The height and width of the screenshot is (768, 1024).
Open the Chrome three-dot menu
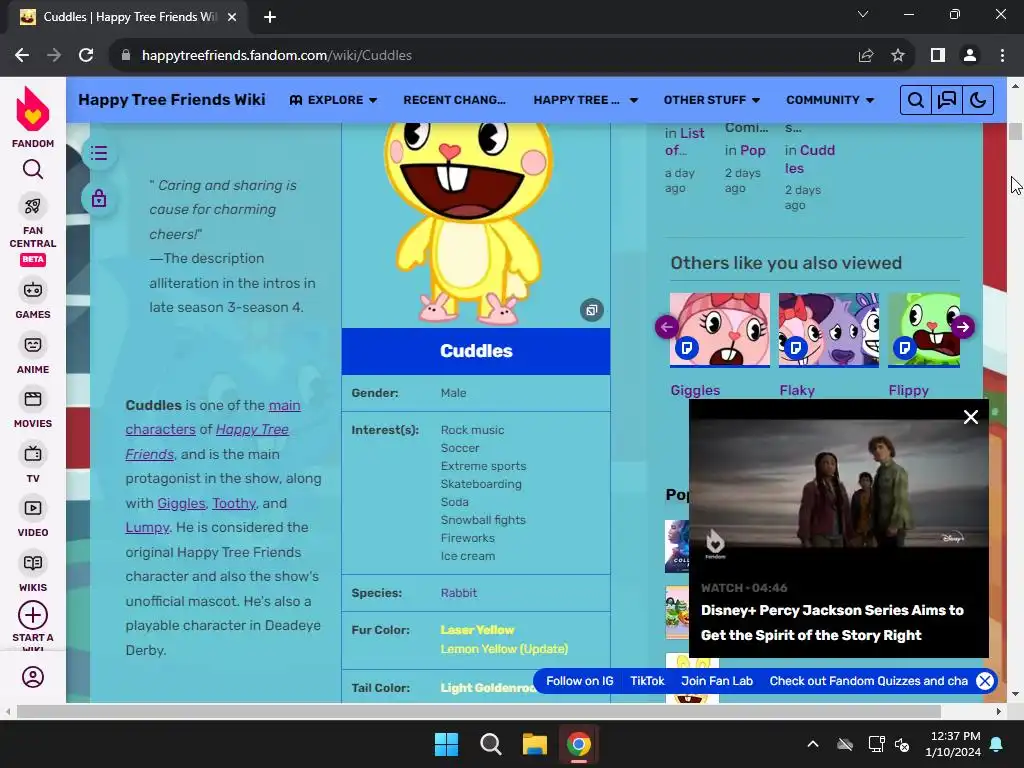coord(1002,56)
